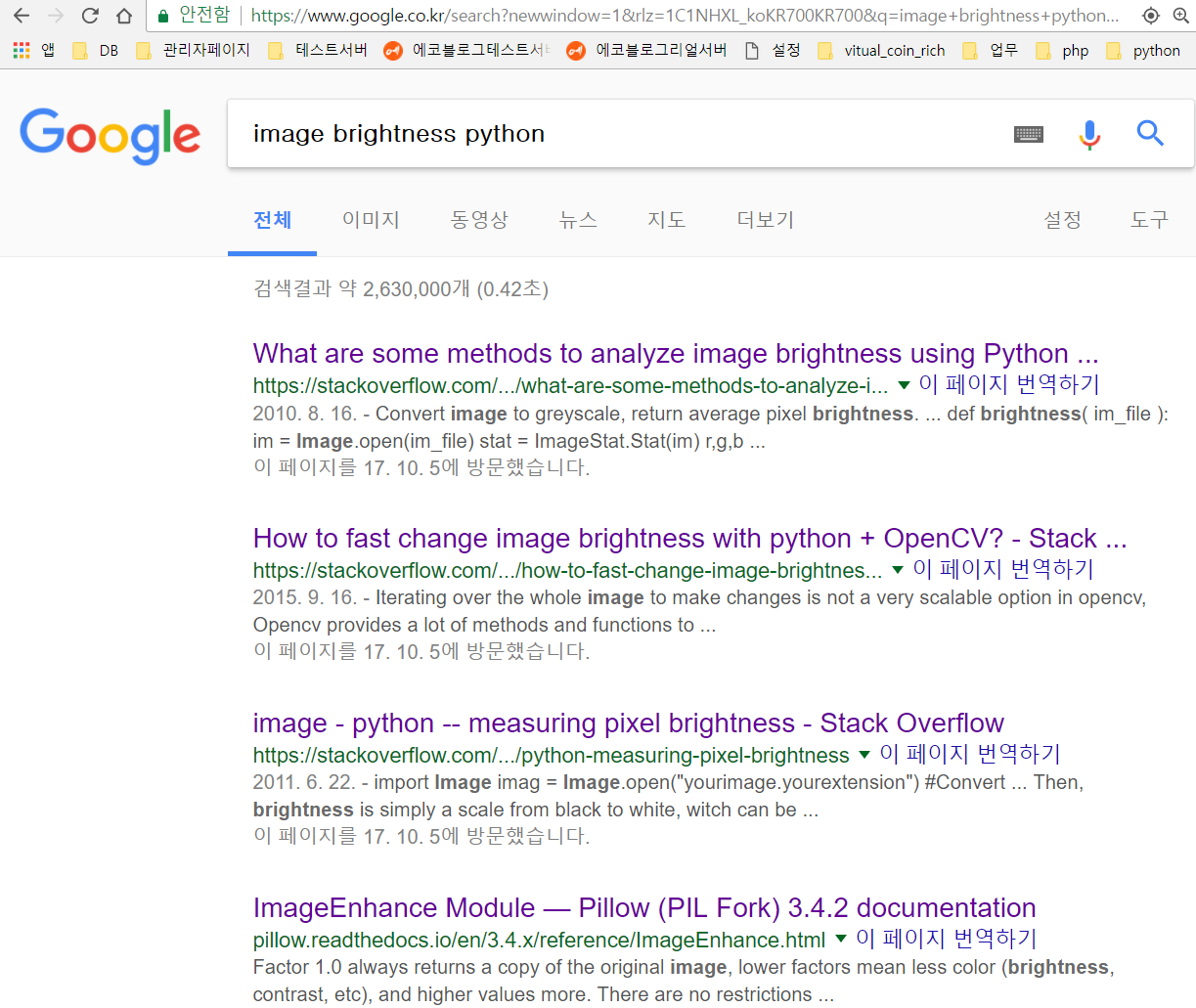The image size is (1196, 1008).
Task: Click the browser address bar URL
Action: pyautogui.click(x=685, y=16)
